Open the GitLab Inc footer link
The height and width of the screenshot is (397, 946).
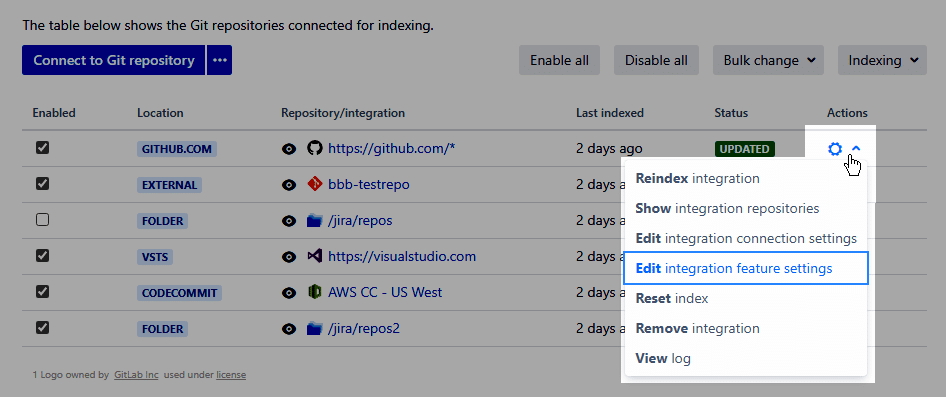(x=136, y=375)
